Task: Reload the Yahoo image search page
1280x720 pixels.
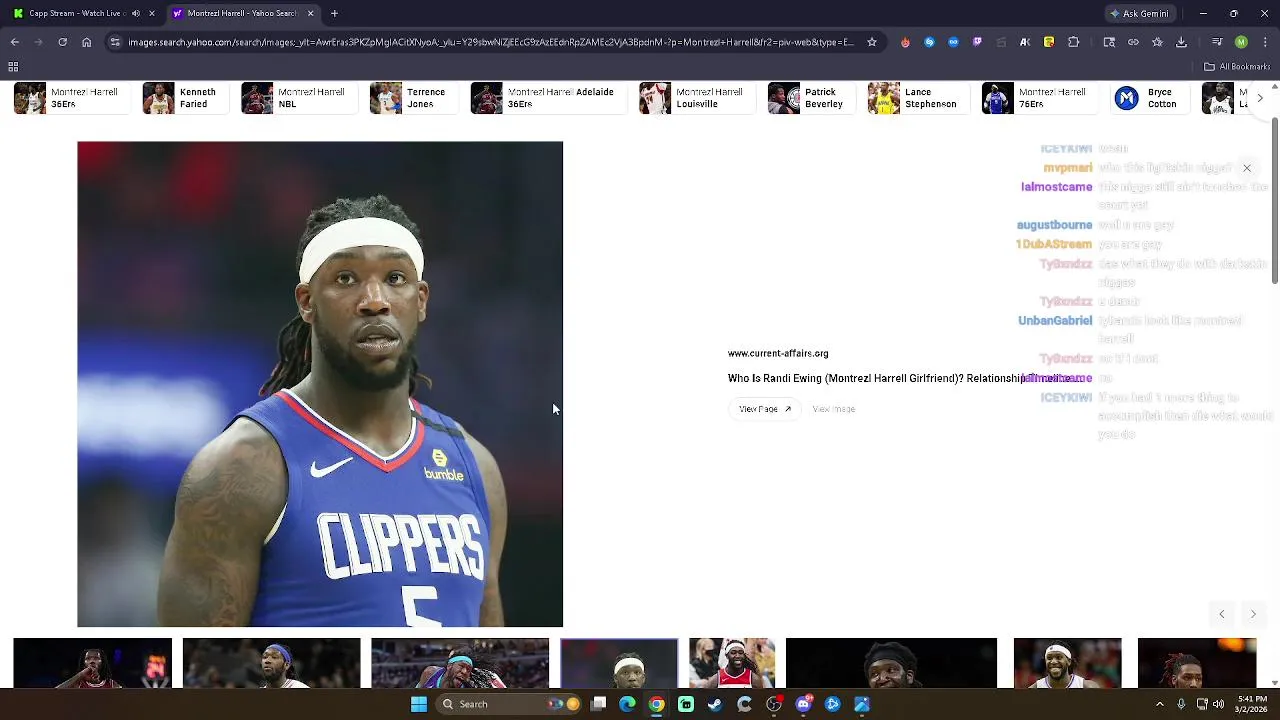Action: (x=62, y=42)
